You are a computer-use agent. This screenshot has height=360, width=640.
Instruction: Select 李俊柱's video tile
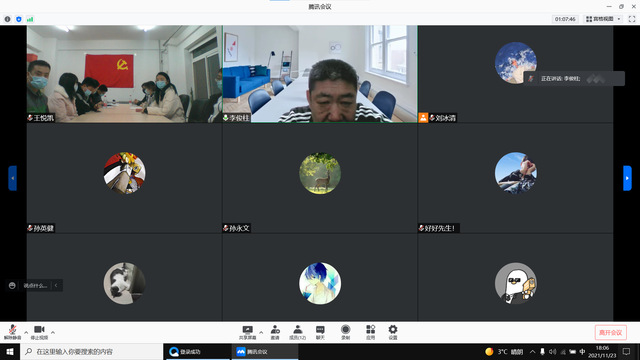[x=320, y=74]
